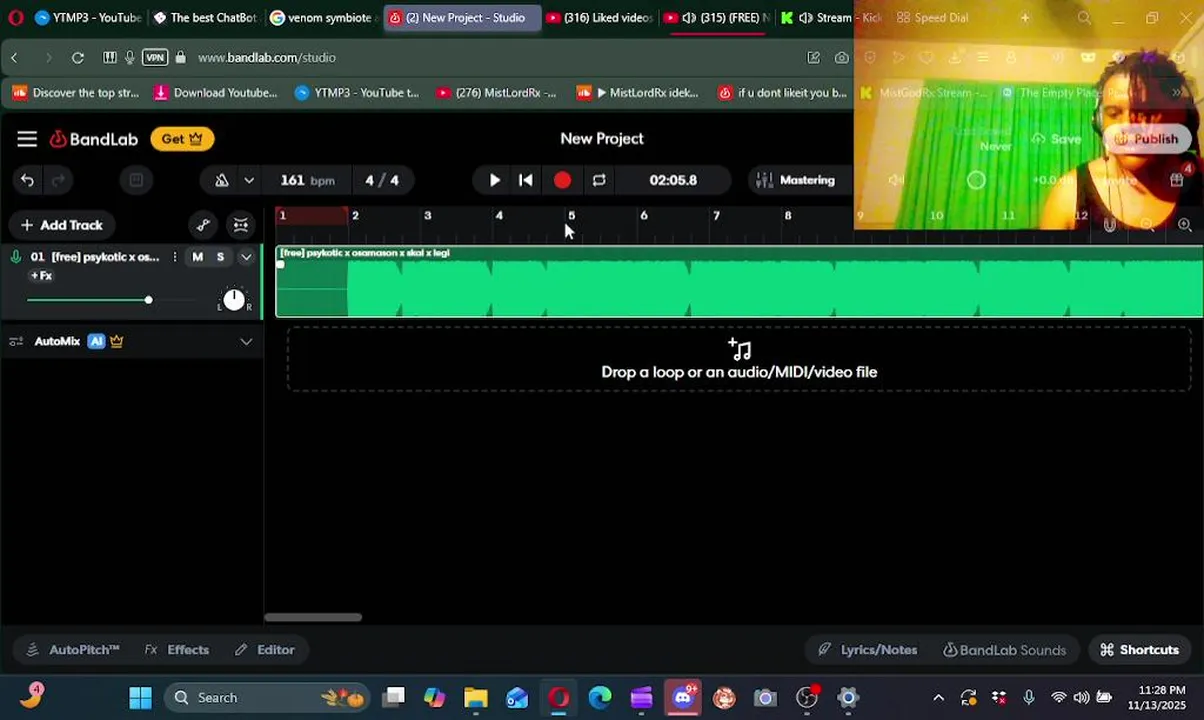Expand the AutoMix panel chevron
Image resolution: width=1204 pixels, height=720 pixels.
246,342
